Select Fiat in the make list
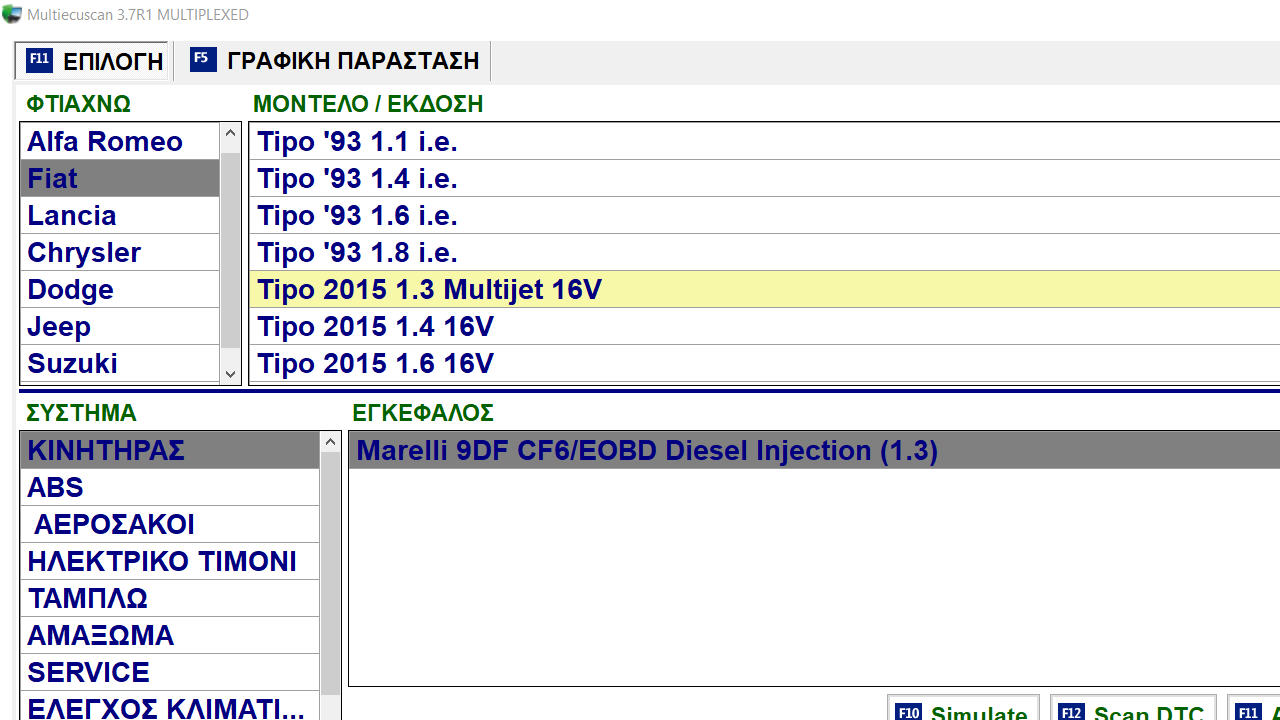1280x720 pixels. (x=120, y=178)
